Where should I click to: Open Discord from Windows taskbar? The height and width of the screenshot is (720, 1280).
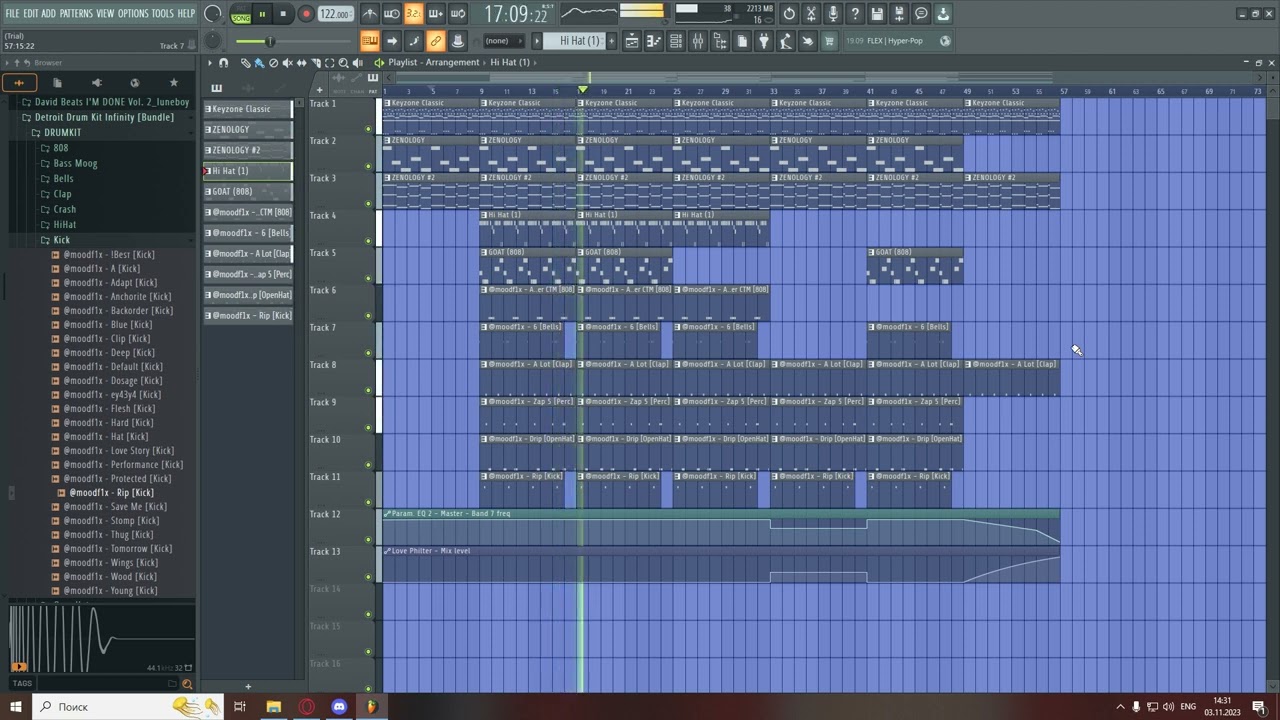pyautogui.click(x=339, y=707)
